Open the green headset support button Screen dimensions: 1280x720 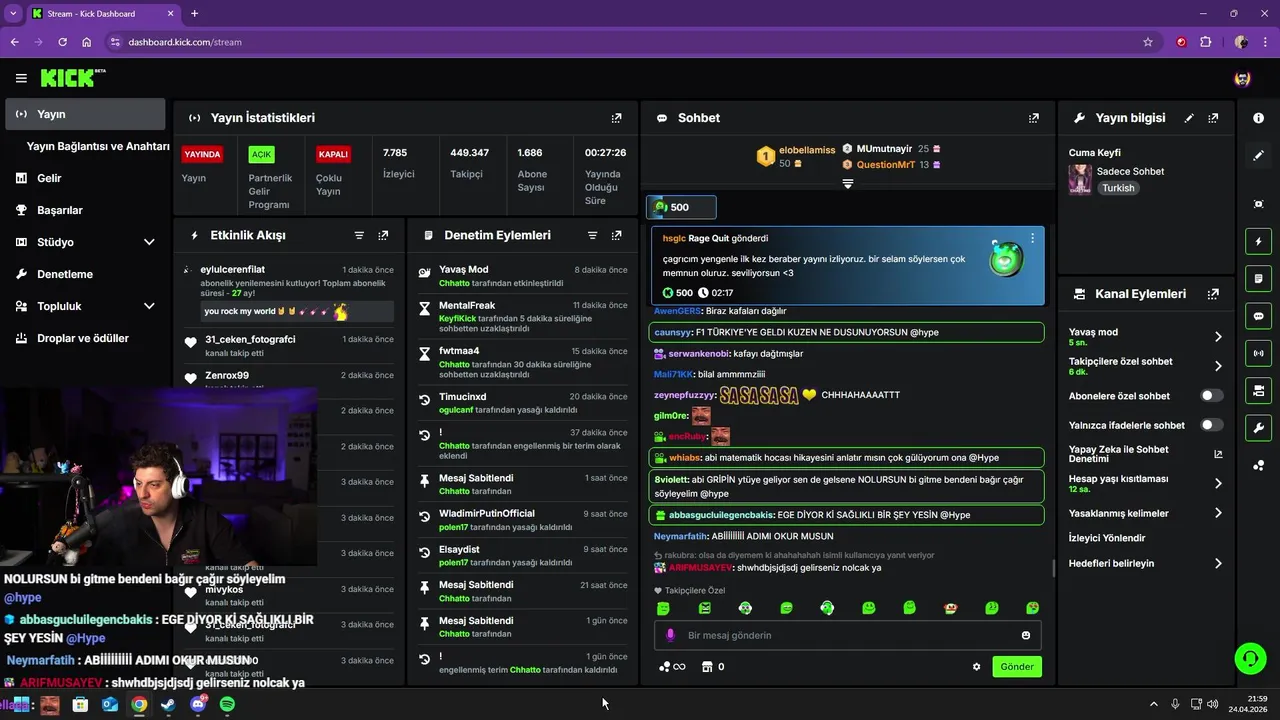click(1250, 658)
